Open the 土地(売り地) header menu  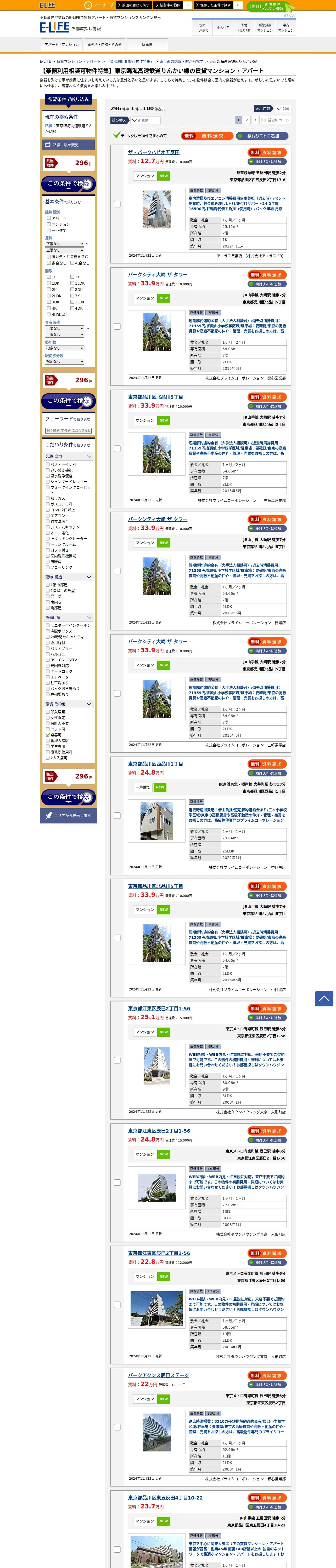pos(244,27)
